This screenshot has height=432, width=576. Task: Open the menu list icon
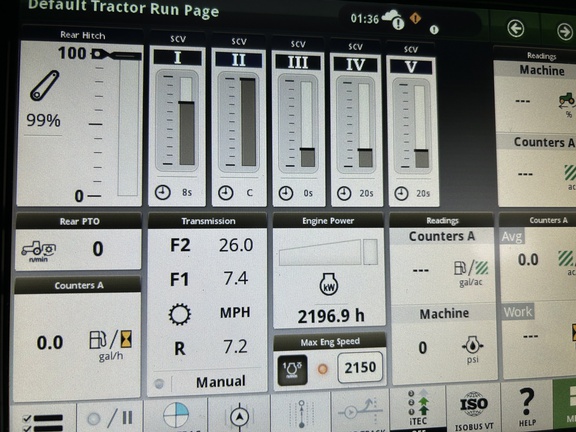(43, 422)
